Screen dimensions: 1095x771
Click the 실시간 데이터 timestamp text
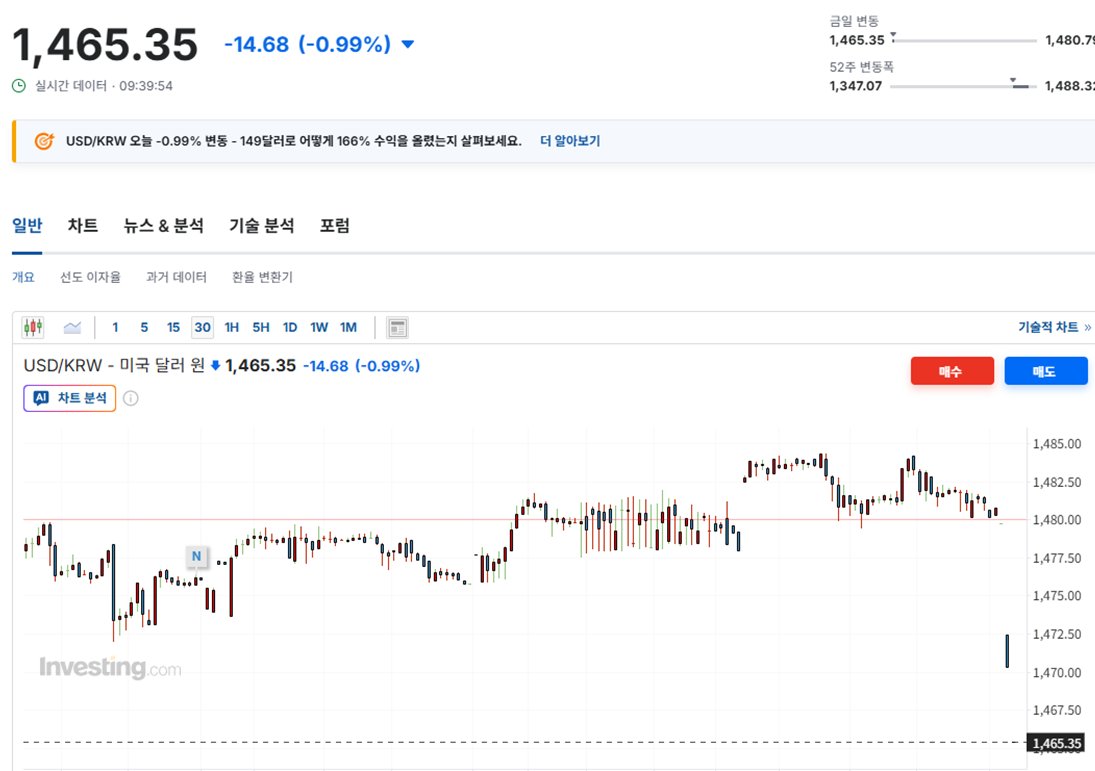tap(104, 86)
